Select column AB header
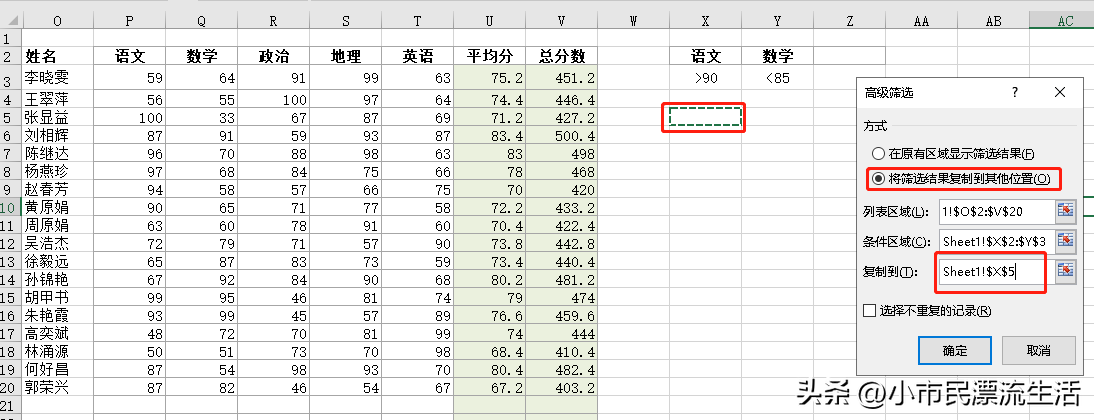This screenshot has width=1094, height=420. pos(993,22)
